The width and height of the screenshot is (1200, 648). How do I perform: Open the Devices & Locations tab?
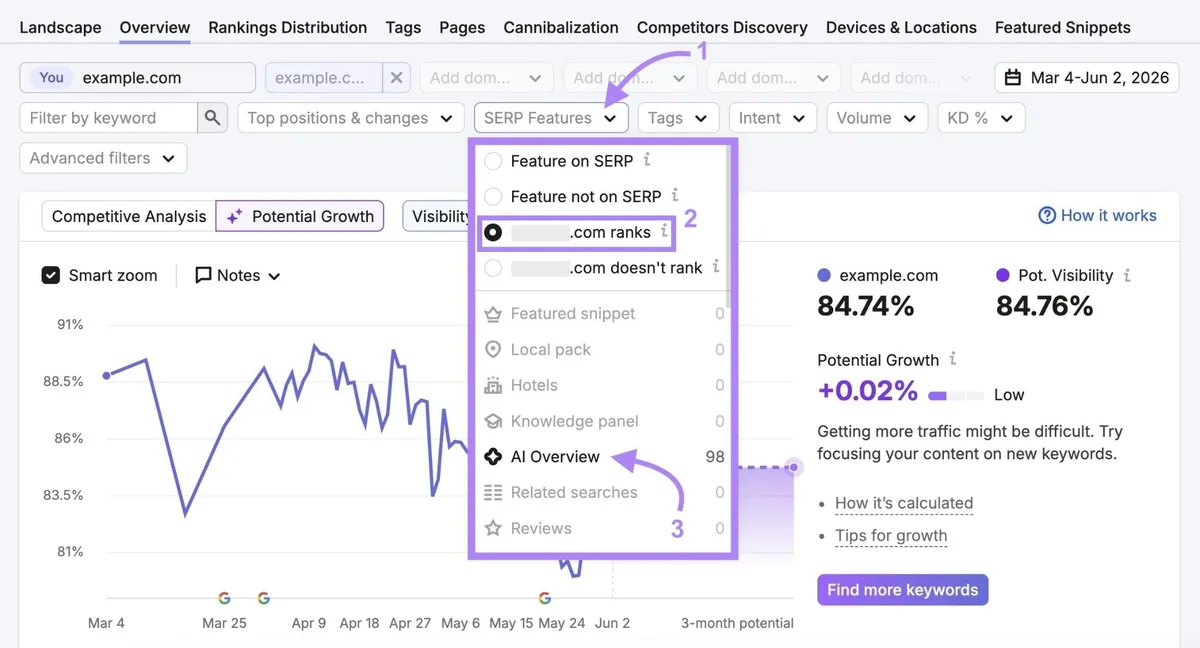[901, 28]
